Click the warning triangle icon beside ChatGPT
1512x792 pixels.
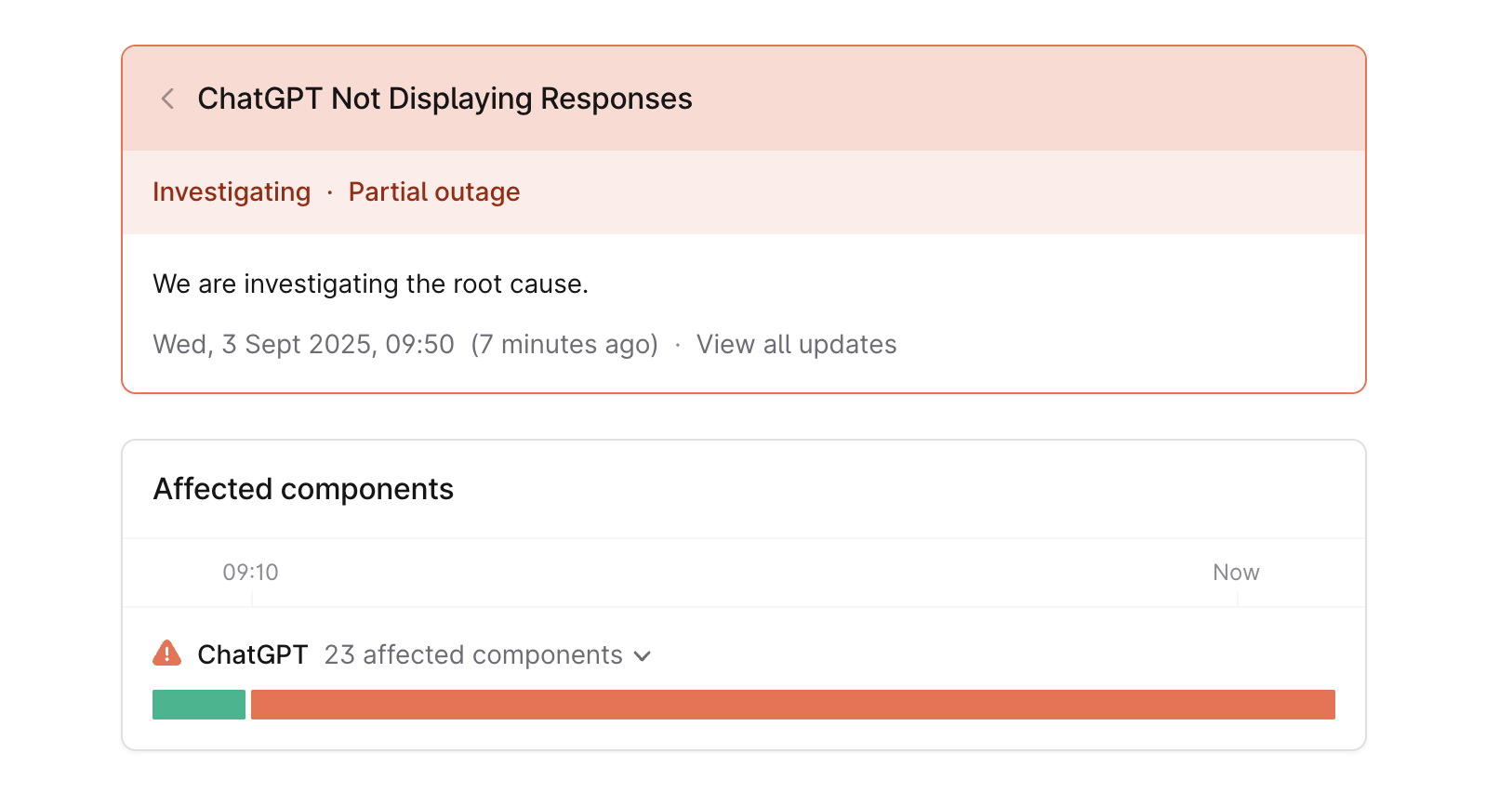(166, 653)
